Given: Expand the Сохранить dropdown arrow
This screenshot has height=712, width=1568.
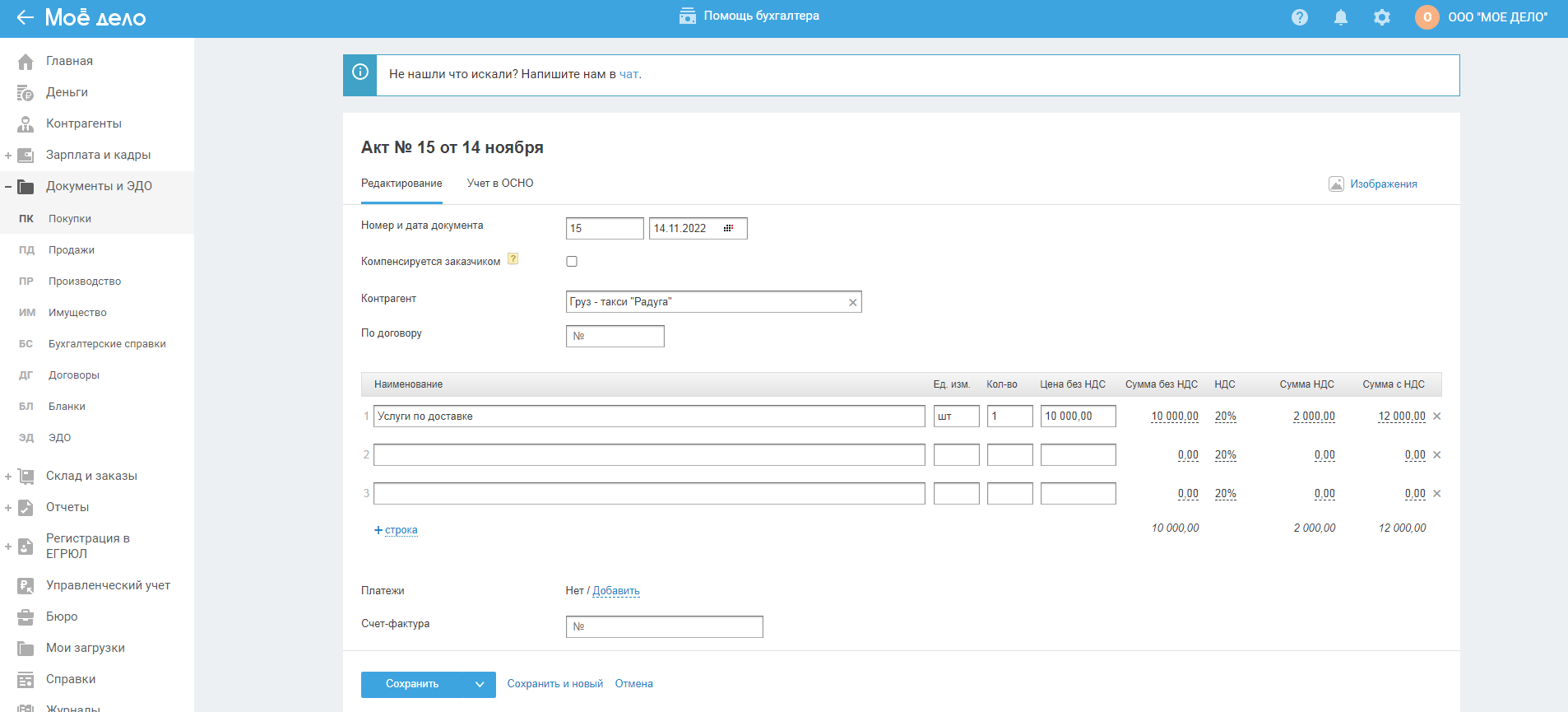Looking at the screenshot, I should tap(480, 684).
